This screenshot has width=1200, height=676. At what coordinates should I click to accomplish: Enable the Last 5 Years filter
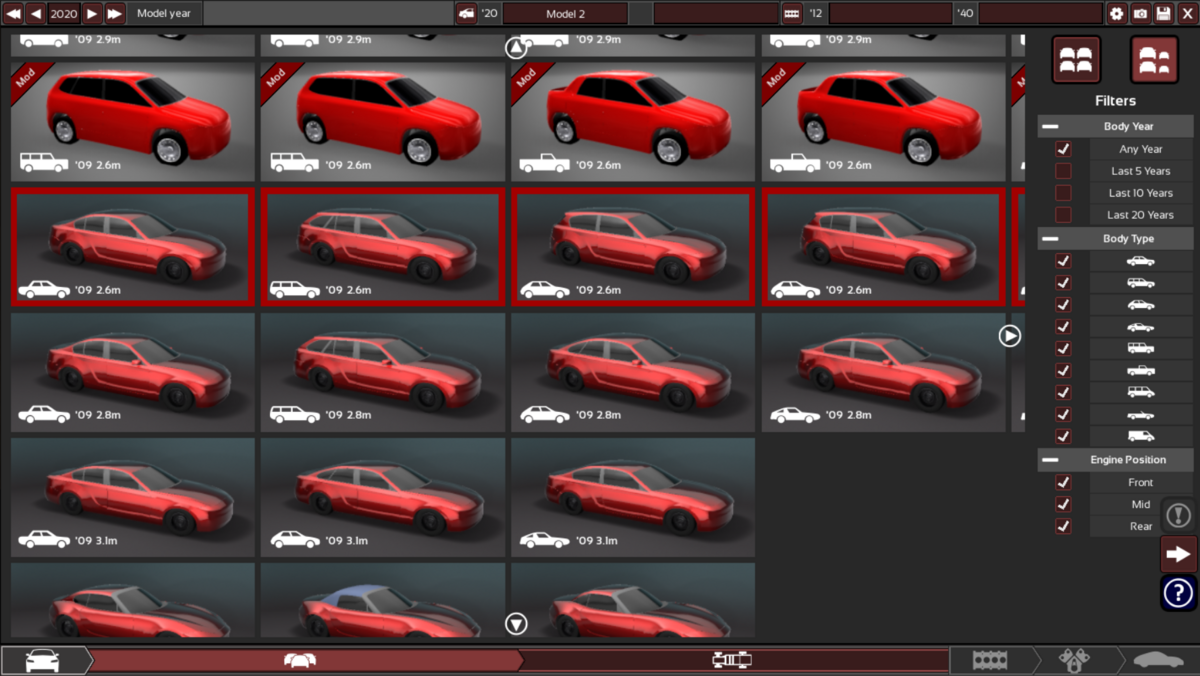[x=1063, y=170]
